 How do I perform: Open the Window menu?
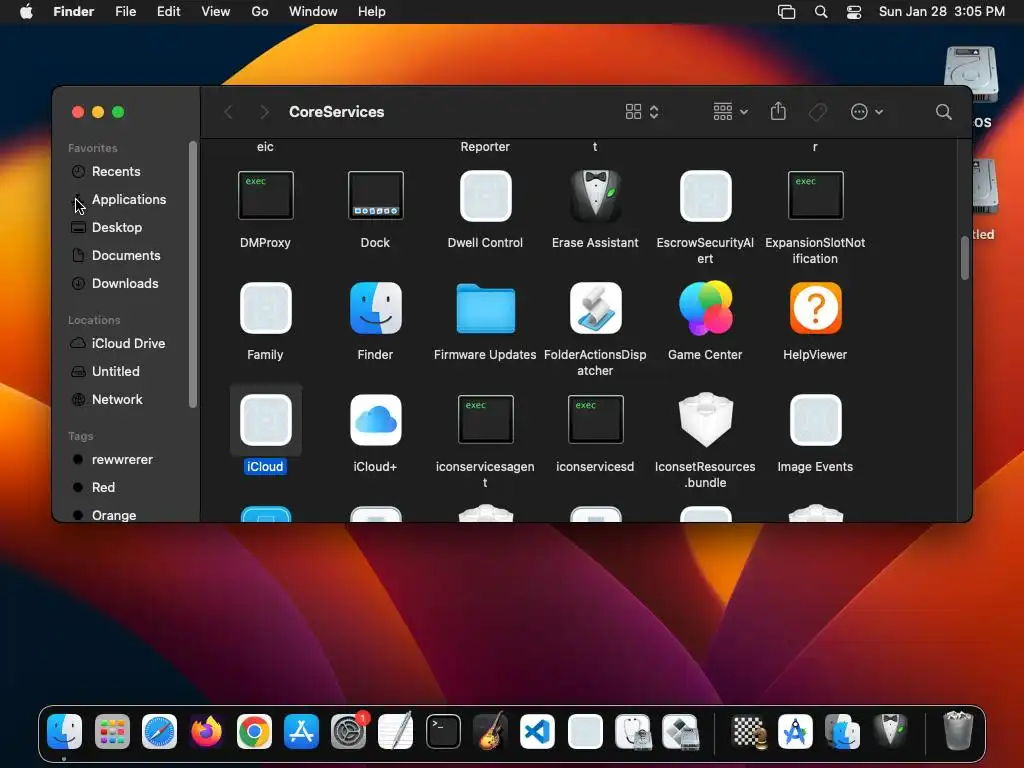[313, 12]
